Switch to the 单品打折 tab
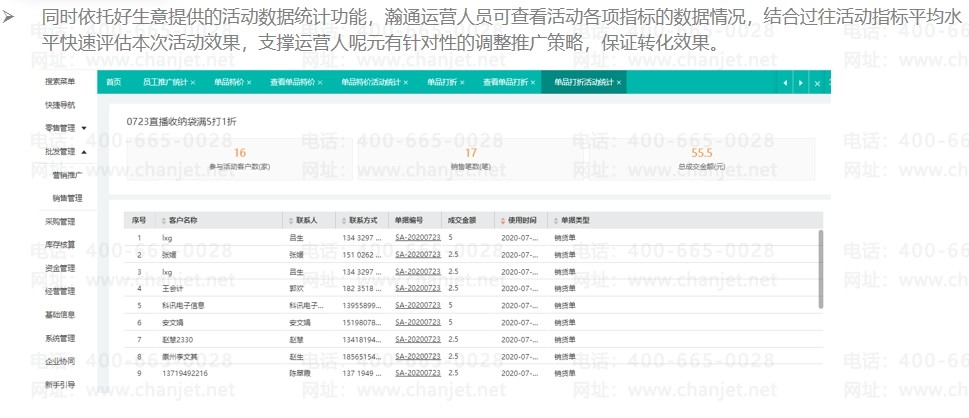 tap(442, 83)
